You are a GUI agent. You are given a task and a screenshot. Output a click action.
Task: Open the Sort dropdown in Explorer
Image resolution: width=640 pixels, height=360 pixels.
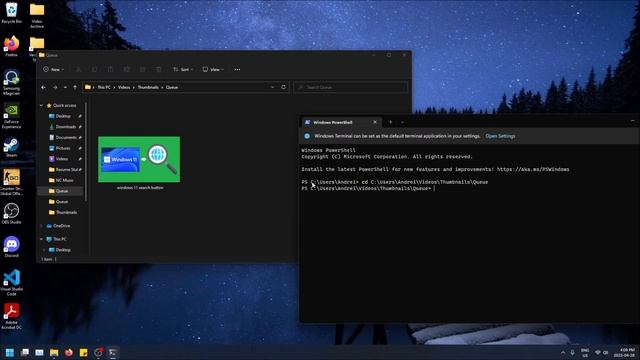tap(183, 69)
